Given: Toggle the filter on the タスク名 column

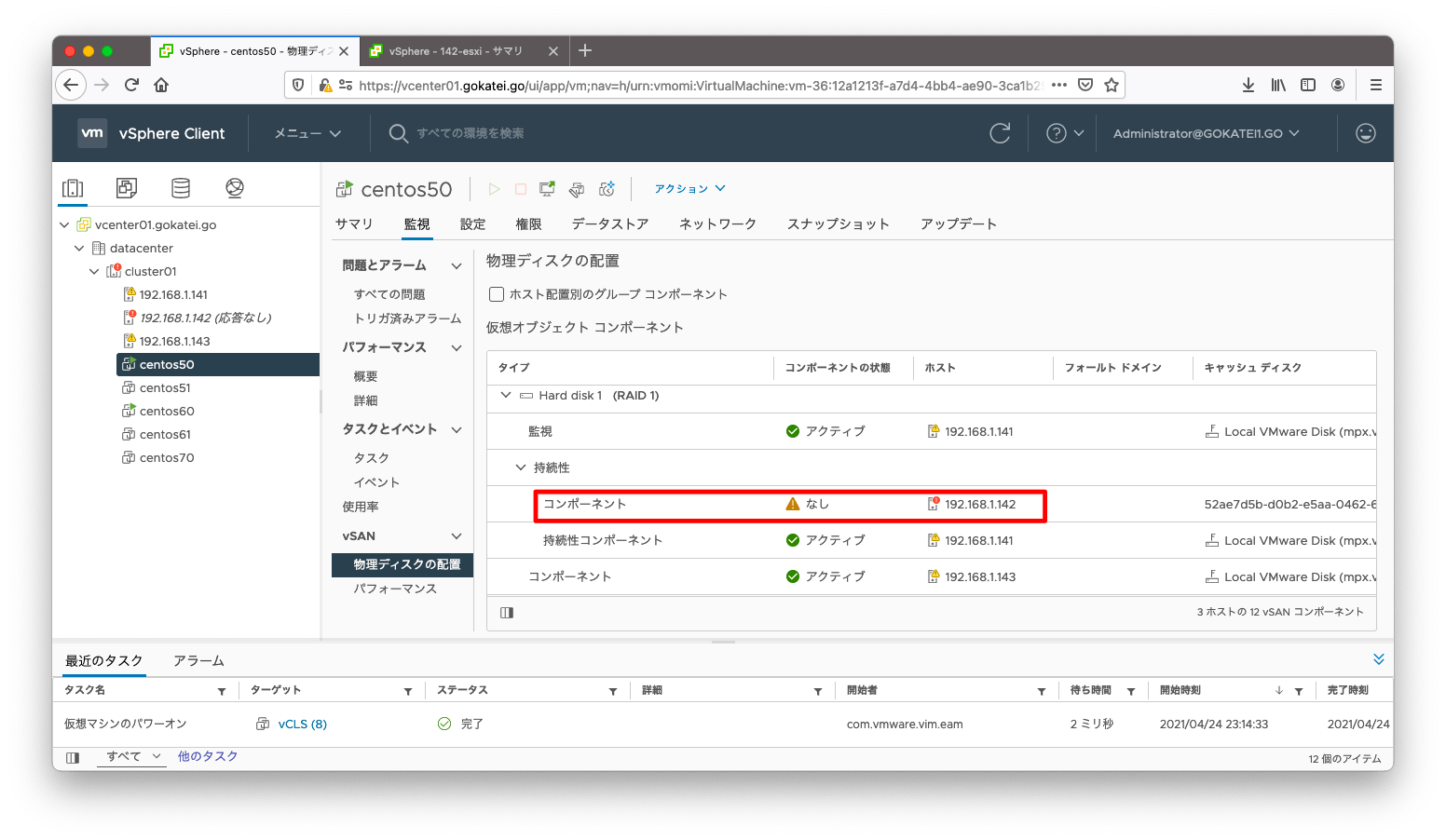Looking at the screenshot, I should (223, 690).
